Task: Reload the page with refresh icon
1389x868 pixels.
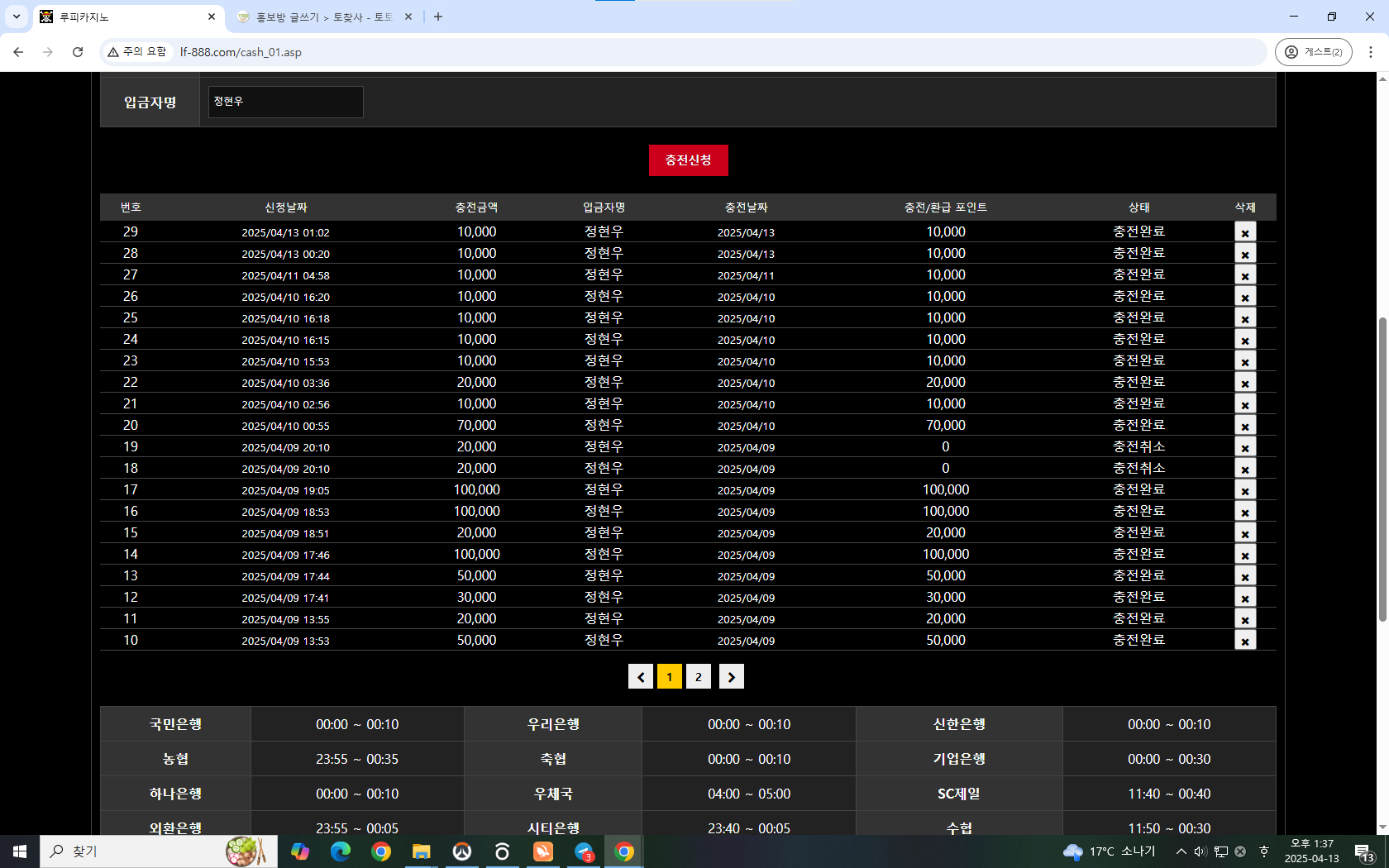Action: [78, 52]
